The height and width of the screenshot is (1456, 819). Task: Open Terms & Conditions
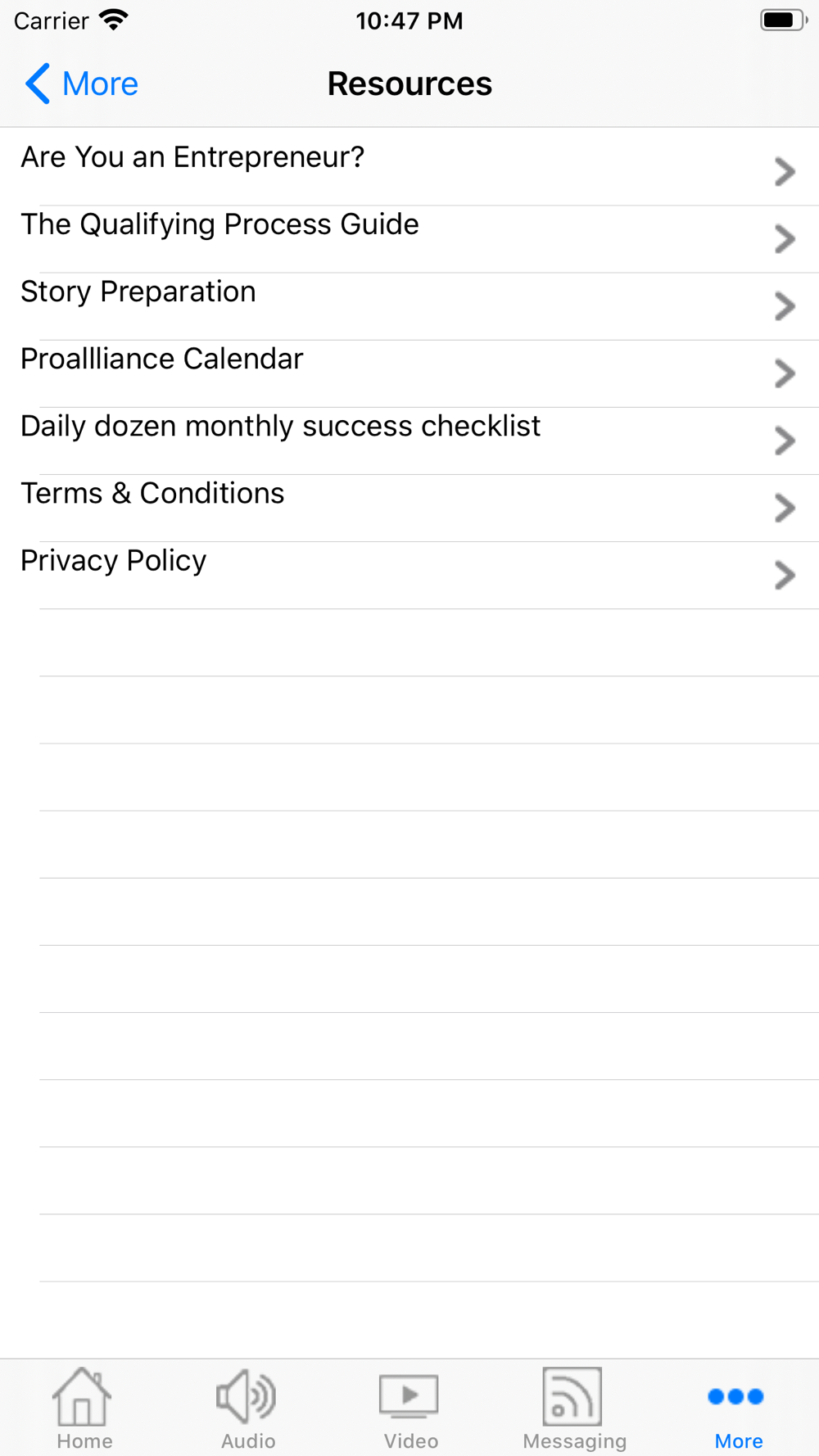(x=152, y=494)
